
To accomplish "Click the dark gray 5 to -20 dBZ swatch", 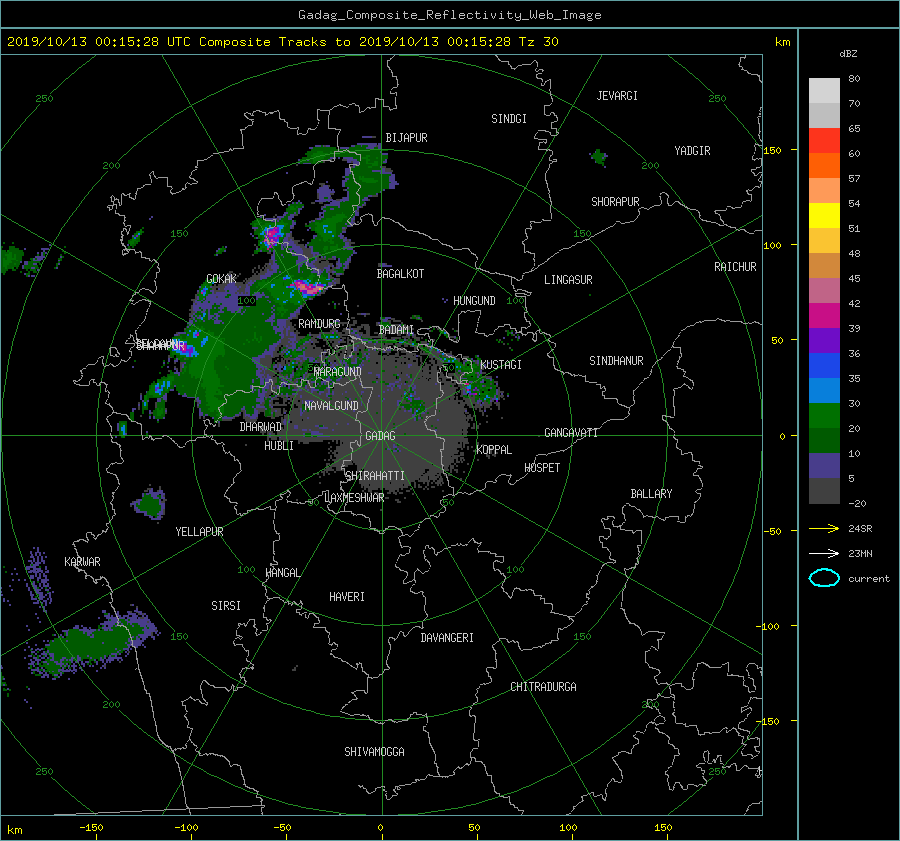I will 824,491.
